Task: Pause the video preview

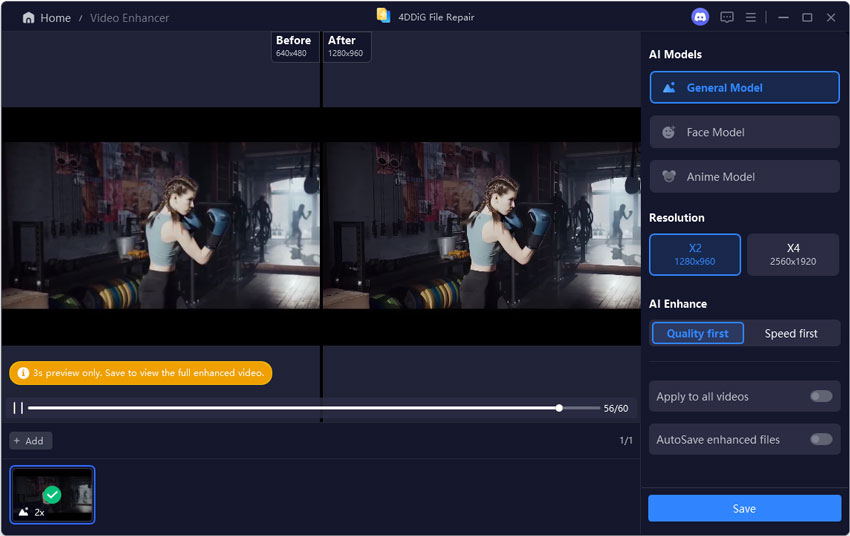Action: [x=18, y=408]
